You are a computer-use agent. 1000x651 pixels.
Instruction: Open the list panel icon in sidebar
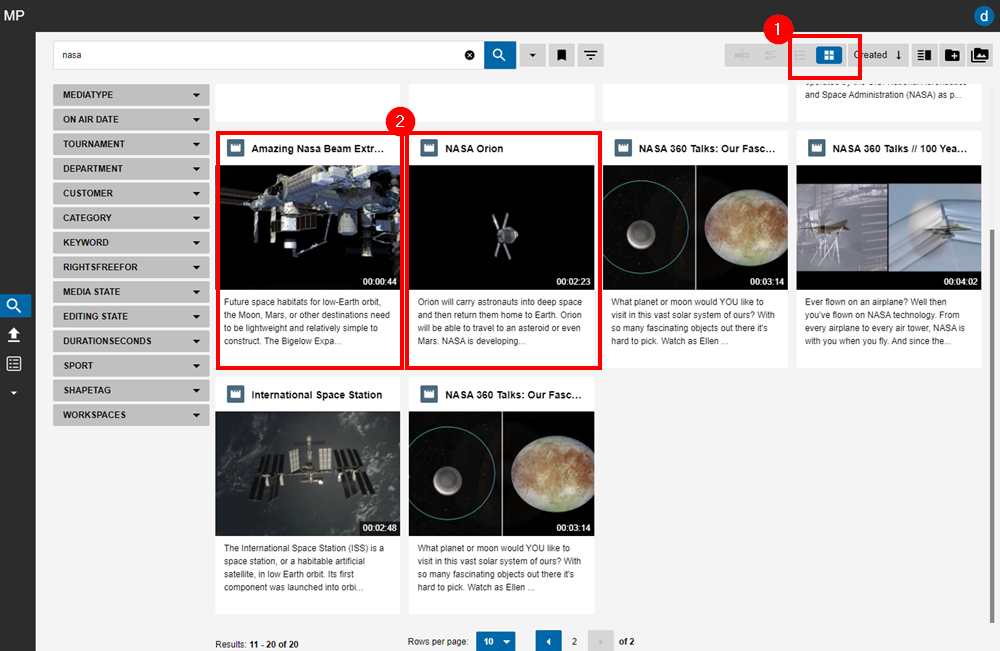(x=14, y=364)
